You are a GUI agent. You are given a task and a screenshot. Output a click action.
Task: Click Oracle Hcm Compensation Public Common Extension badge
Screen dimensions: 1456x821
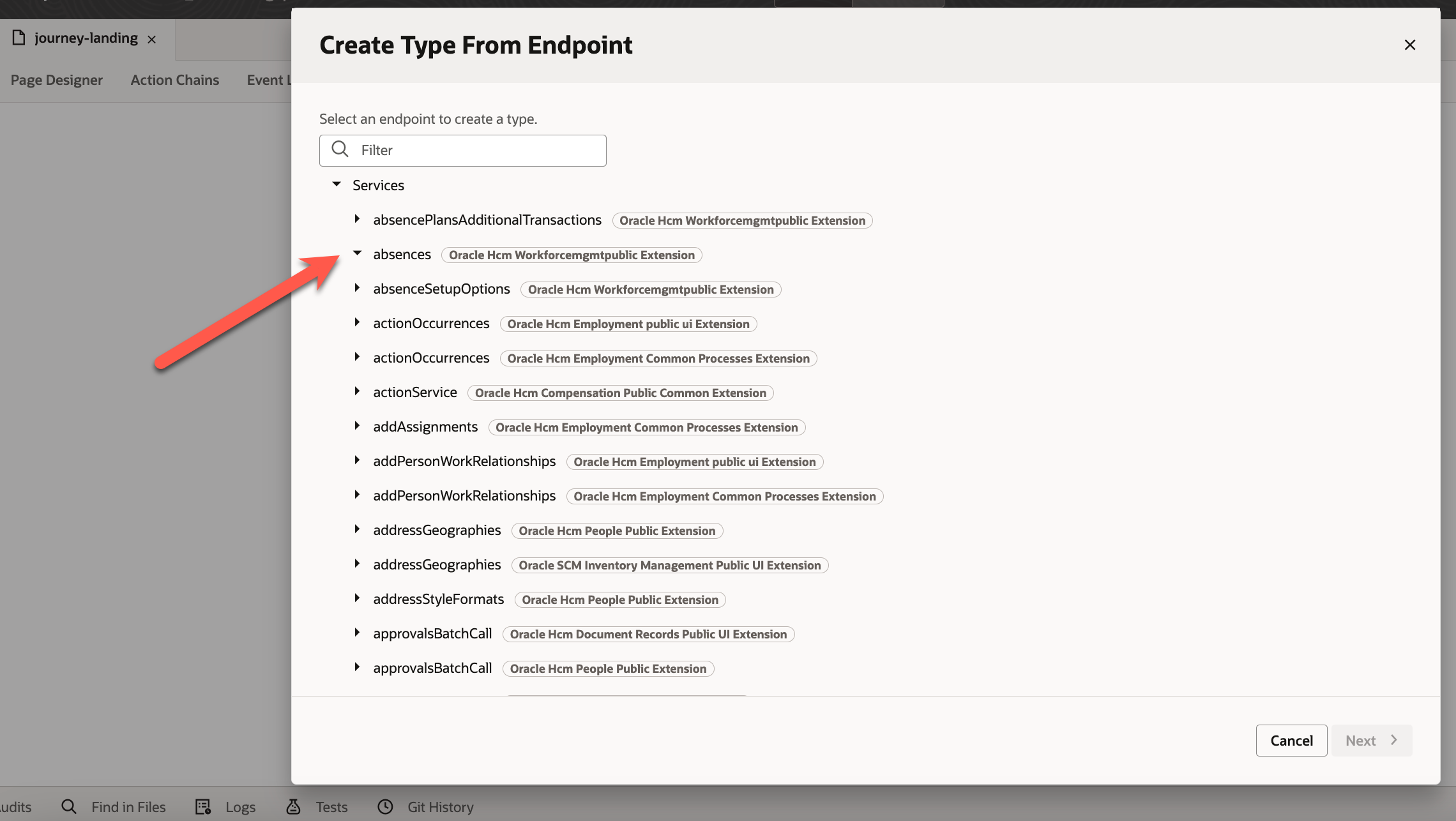click(x=621, y=393)
